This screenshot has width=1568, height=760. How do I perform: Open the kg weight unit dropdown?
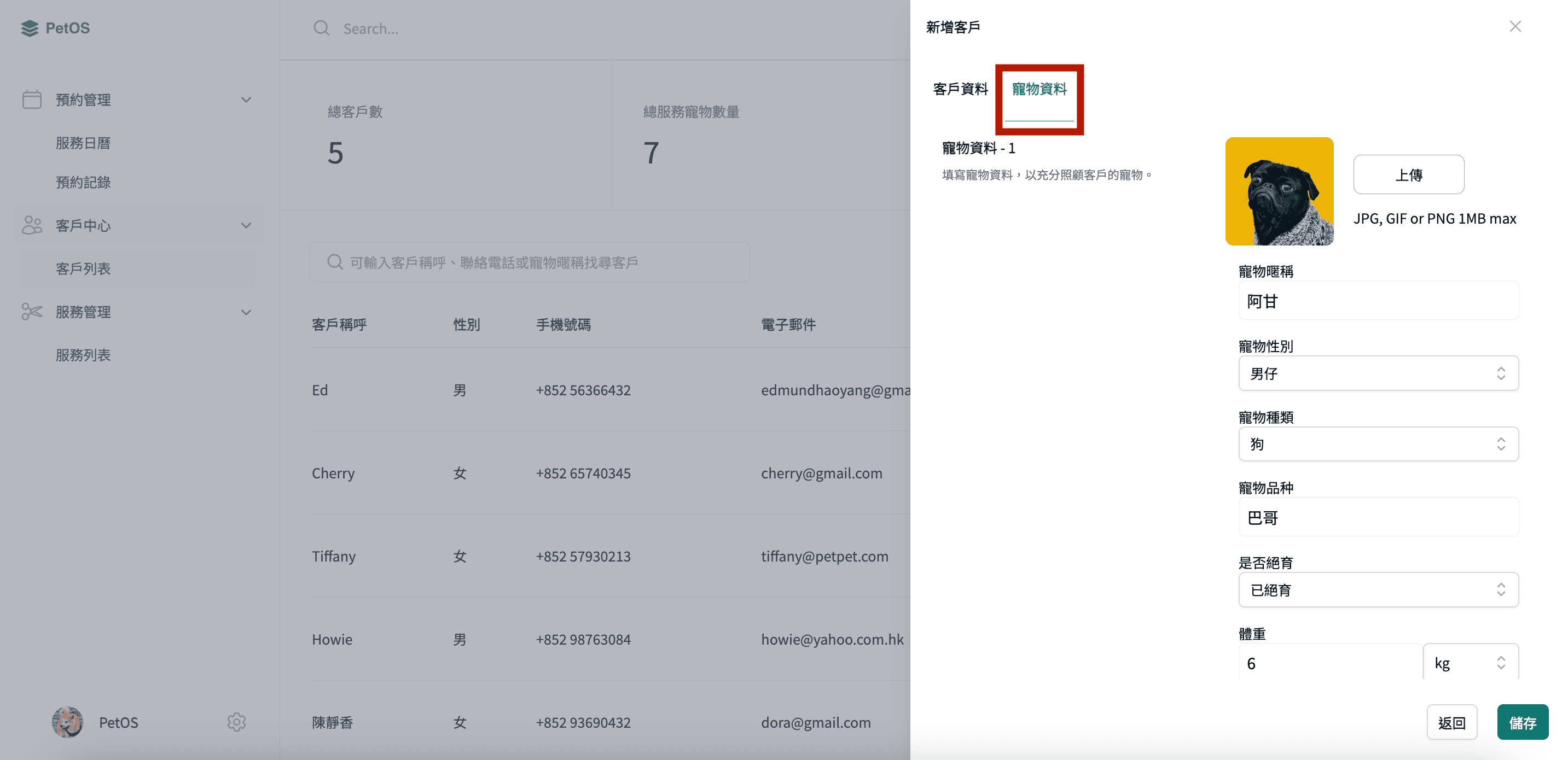click(x=1471, y=662)
